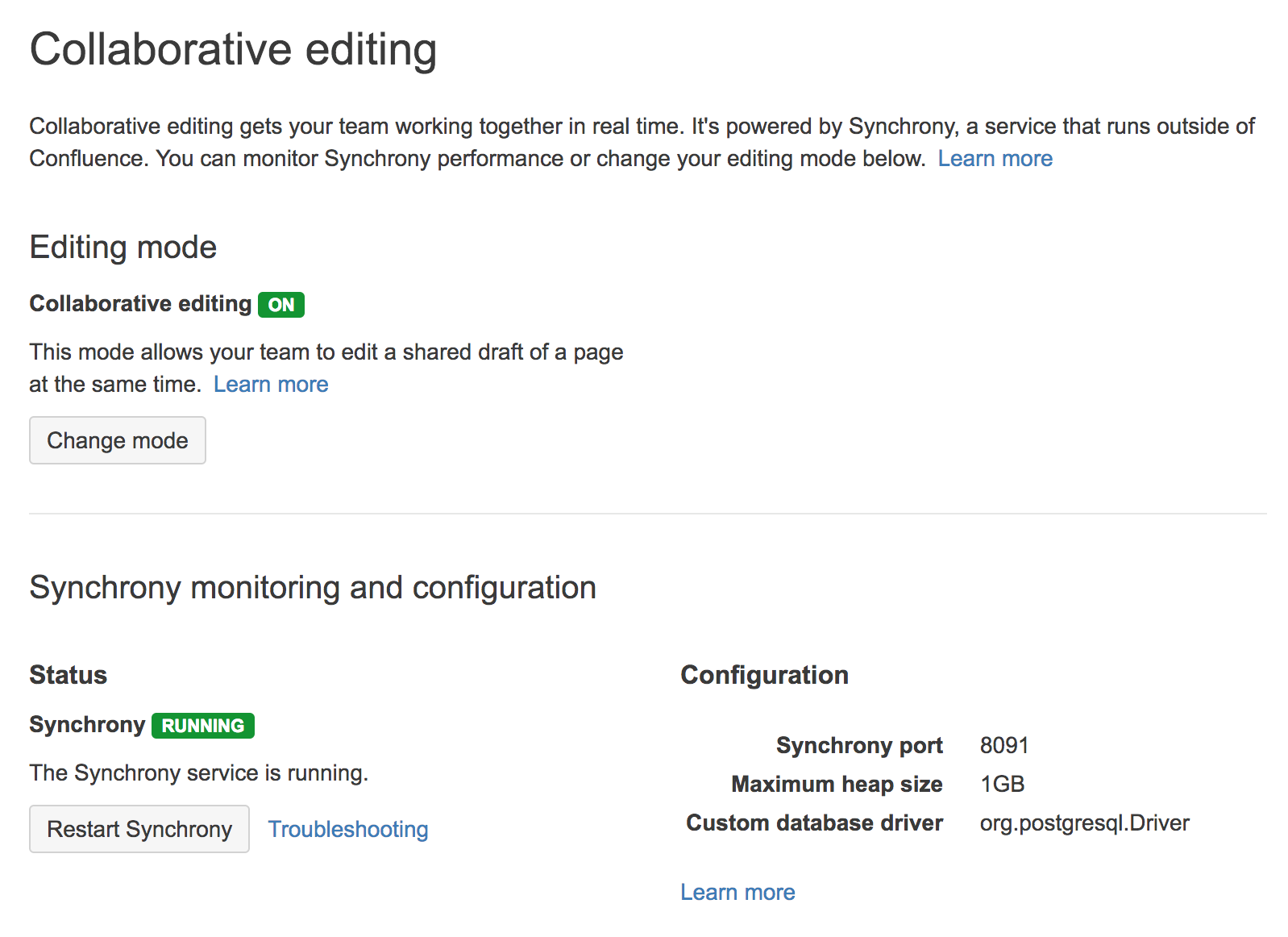
Task: Click the Configuration subheading
Action: 765,675
